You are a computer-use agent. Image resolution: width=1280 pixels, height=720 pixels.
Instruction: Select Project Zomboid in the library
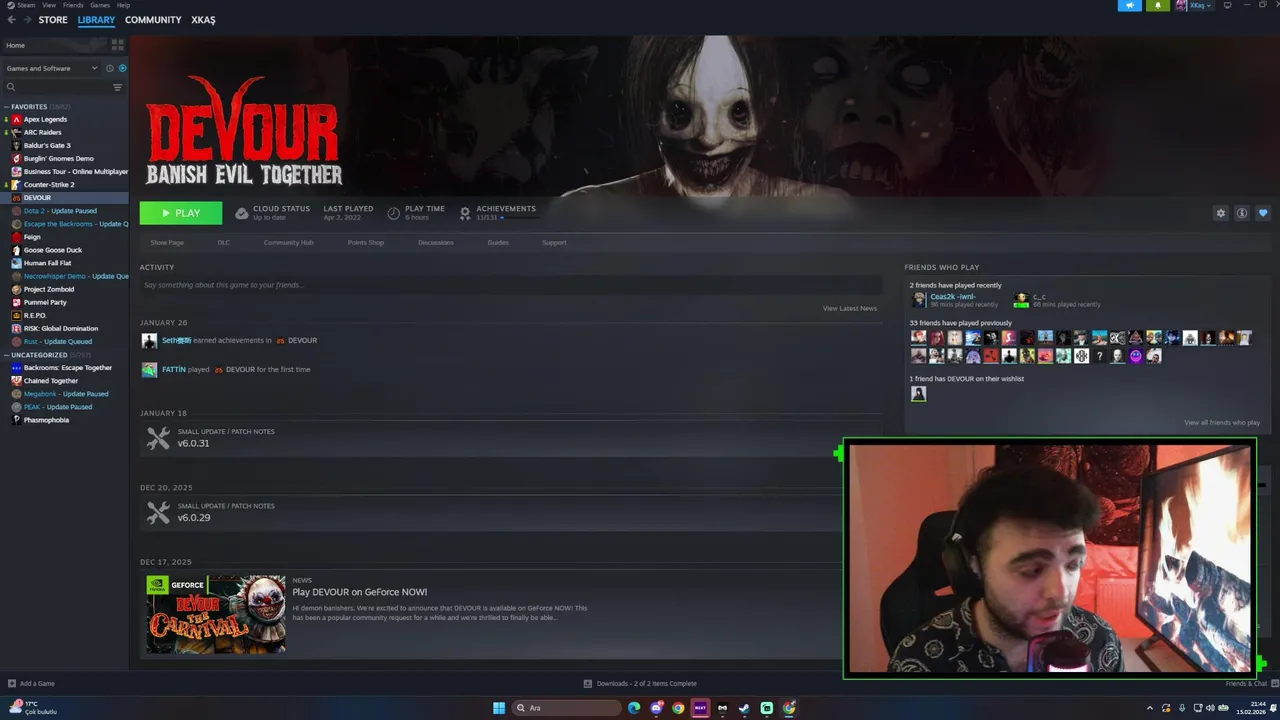point(49,289)
